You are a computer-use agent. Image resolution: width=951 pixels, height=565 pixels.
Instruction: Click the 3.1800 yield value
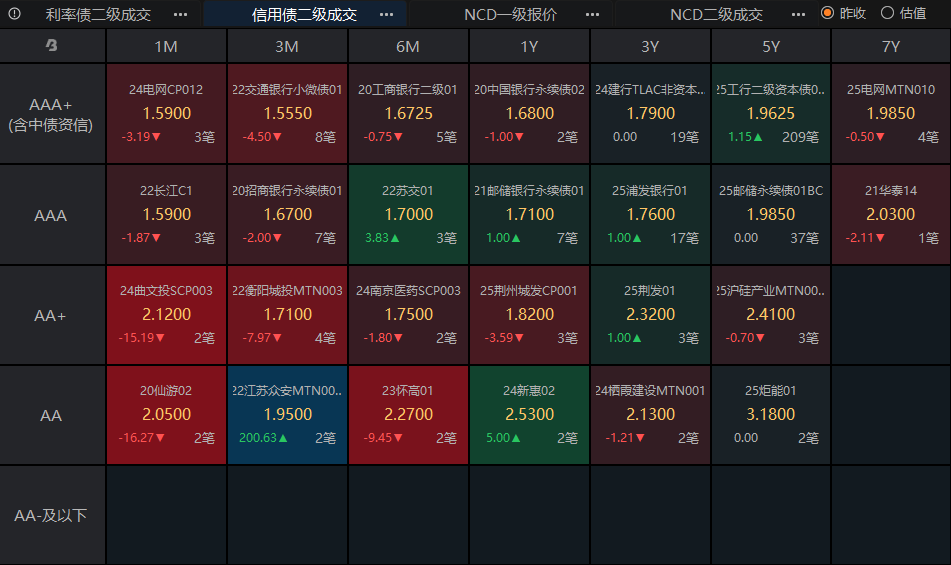pyautogui.click(x=771, y=415)
